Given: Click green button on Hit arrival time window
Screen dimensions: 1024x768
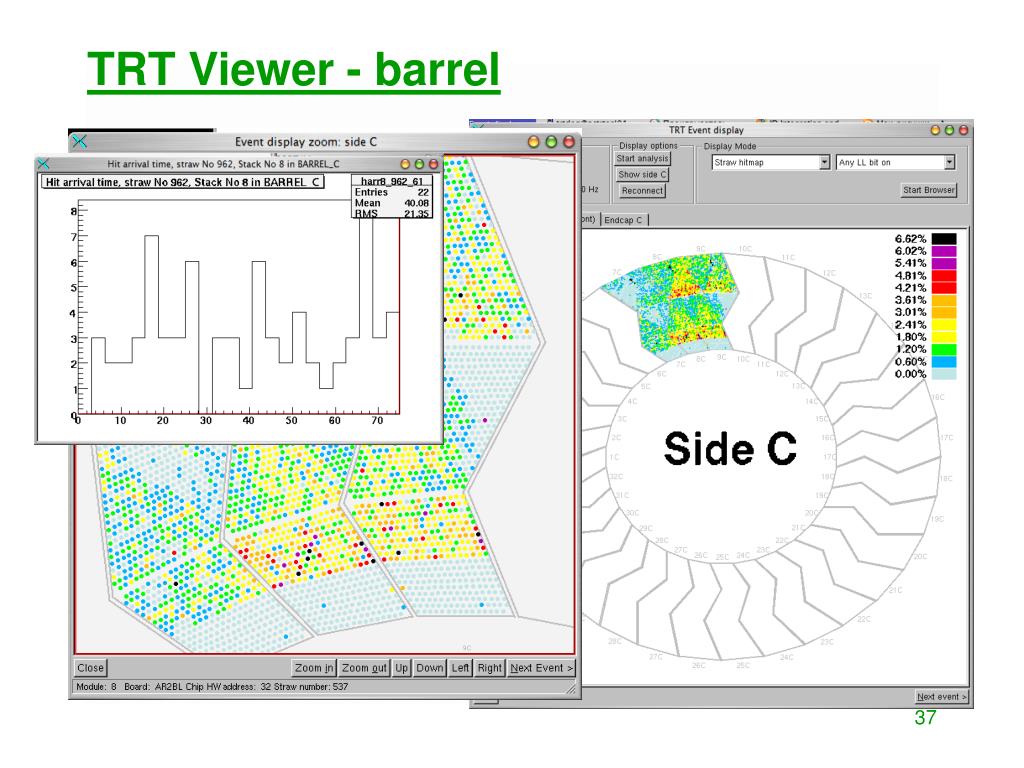Looking at the screenshot, I should [x=419, y=164].
